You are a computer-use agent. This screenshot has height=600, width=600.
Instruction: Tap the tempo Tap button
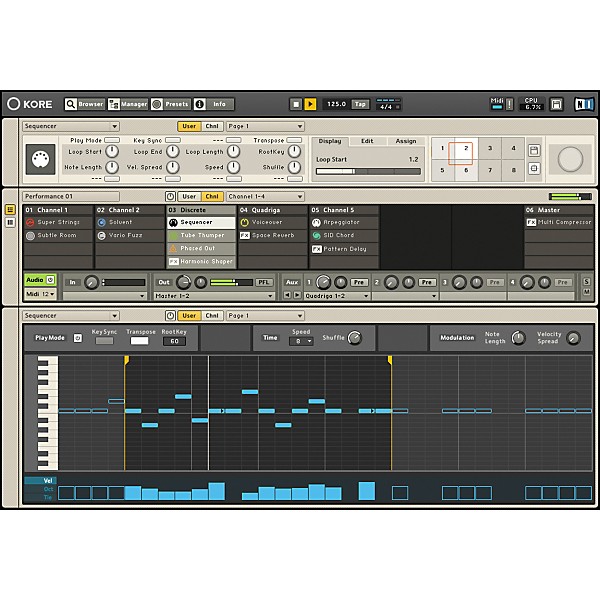[x=360, y=104]
